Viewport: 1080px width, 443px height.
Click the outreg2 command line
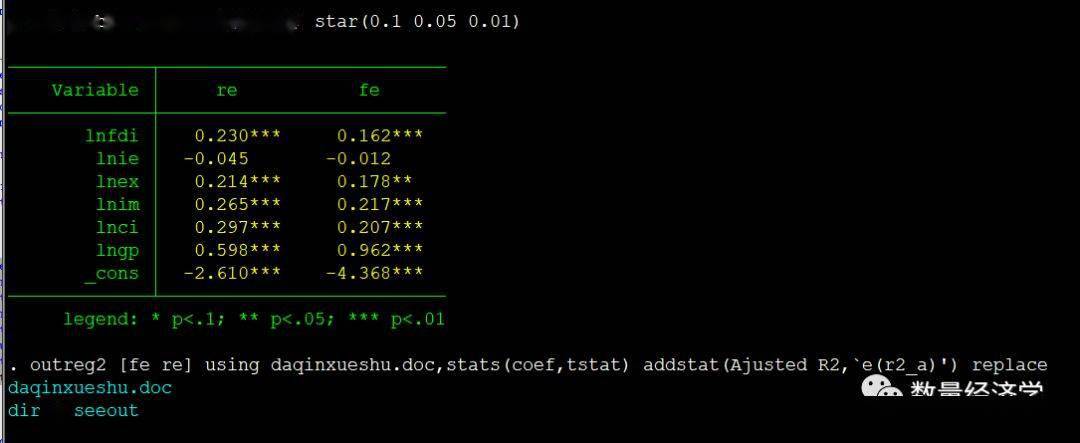(x=528, y=365)
